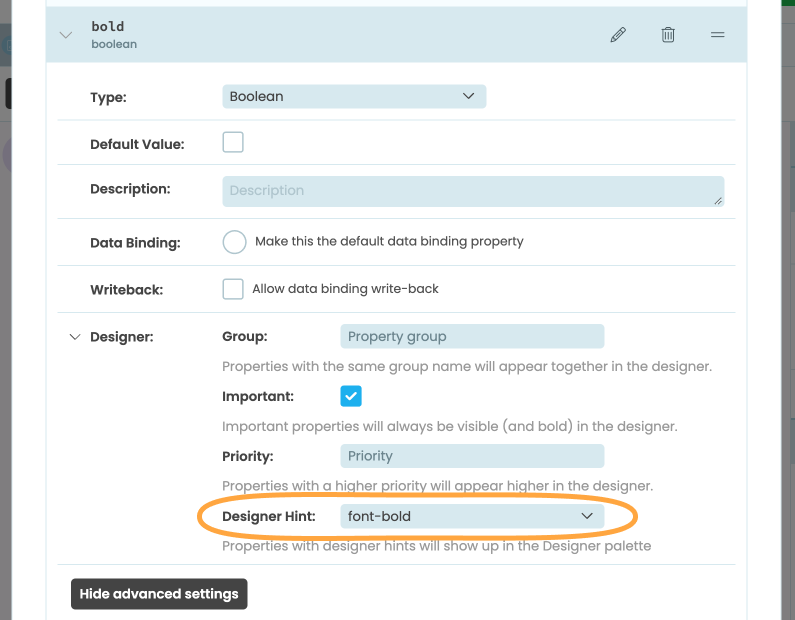Click the Property group input field
This screenshot has height=620, width=795.
coord(472,337)
